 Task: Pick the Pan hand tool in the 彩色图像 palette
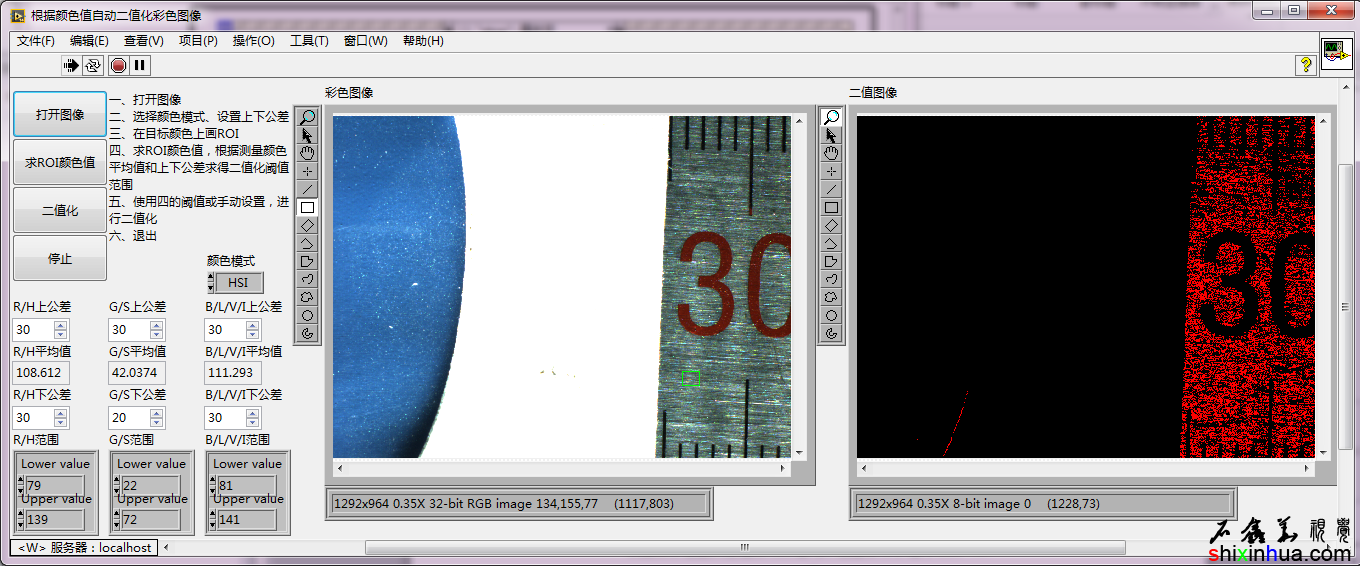click(x=308, y=154)
